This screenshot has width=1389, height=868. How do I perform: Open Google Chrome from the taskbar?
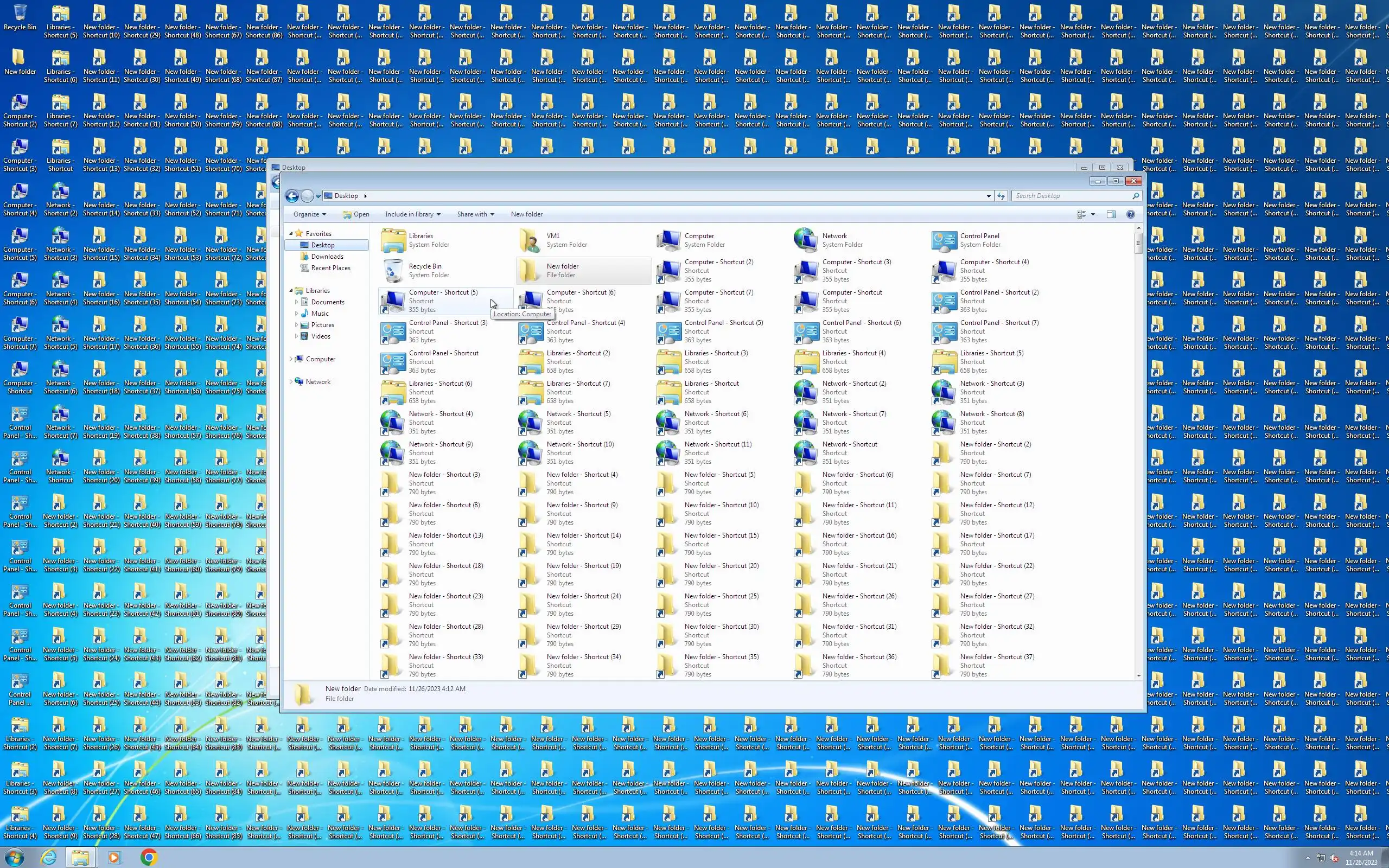click(x=149, y=858)
